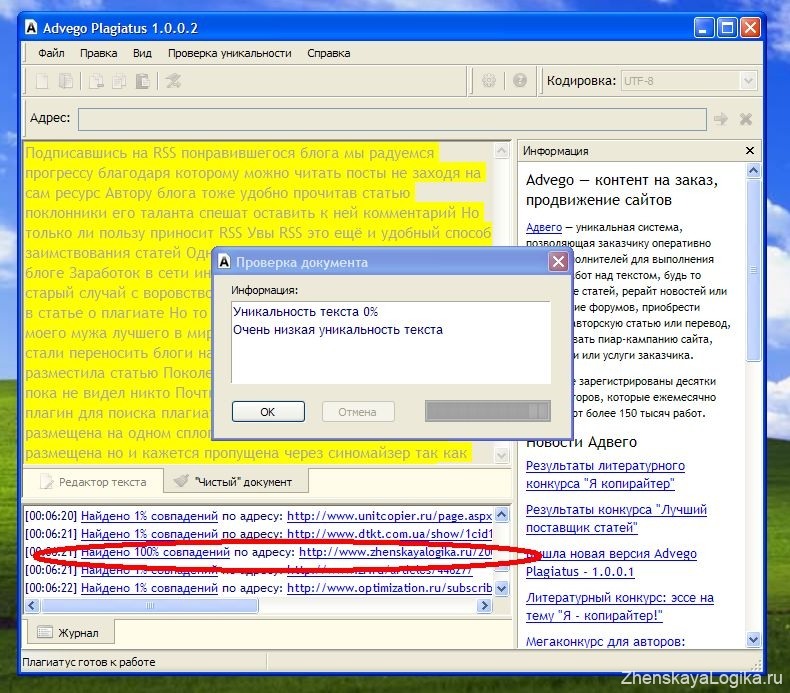Click the info panel vertical scrollbar thumb
Viewport: 790px width, 693px height.
[x=753, y=270]
